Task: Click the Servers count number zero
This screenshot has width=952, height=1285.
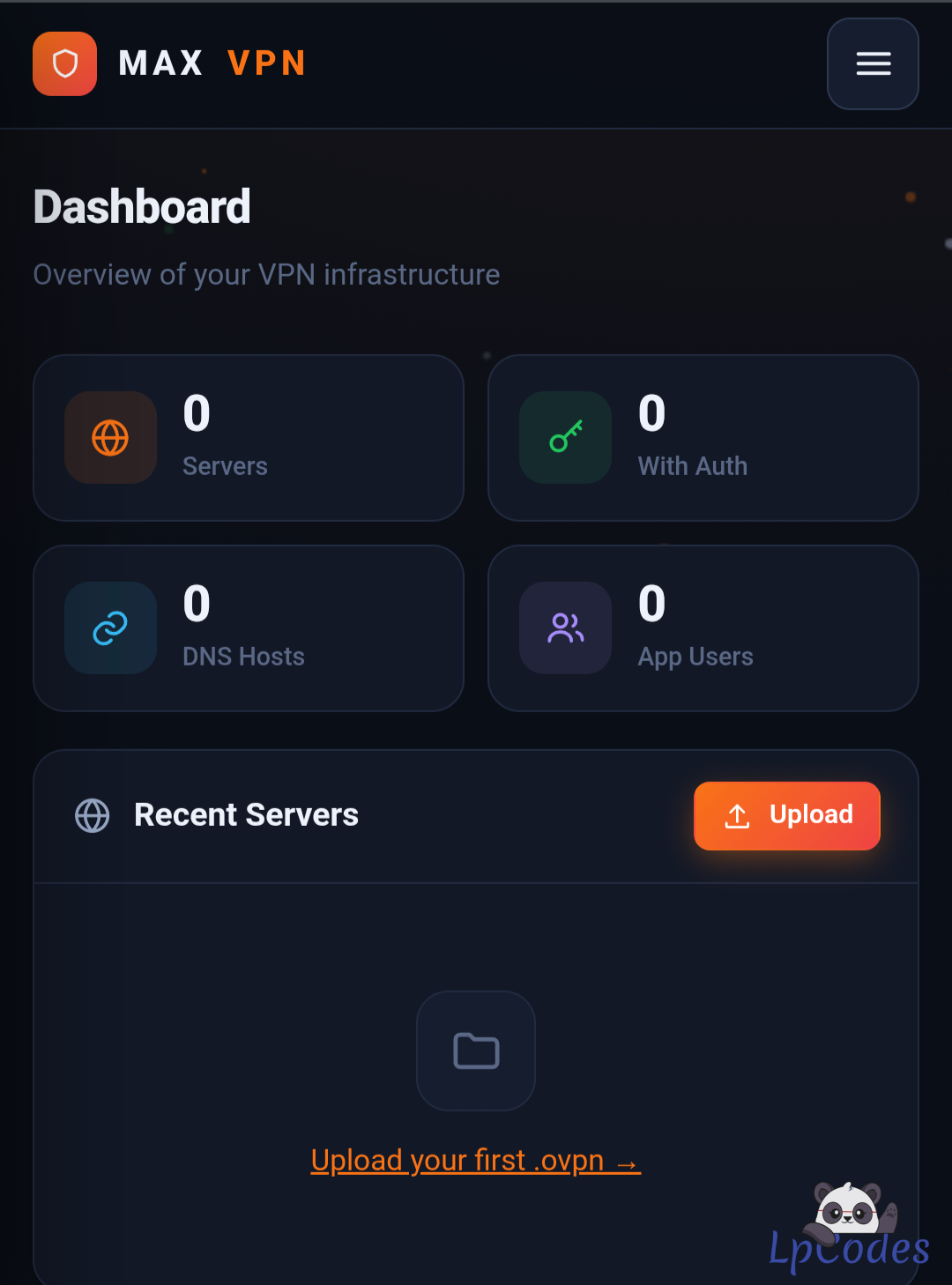Action: coord(197,413)
